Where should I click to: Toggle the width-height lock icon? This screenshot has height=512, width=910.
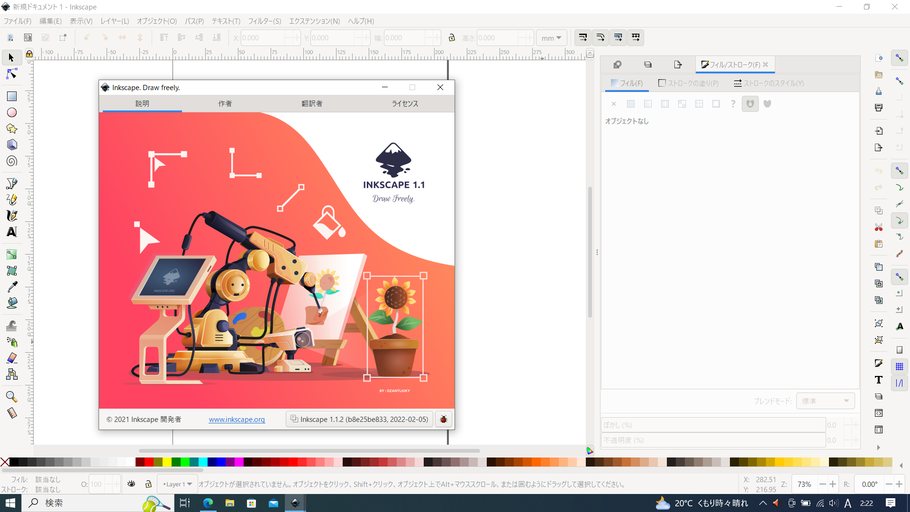452,38
